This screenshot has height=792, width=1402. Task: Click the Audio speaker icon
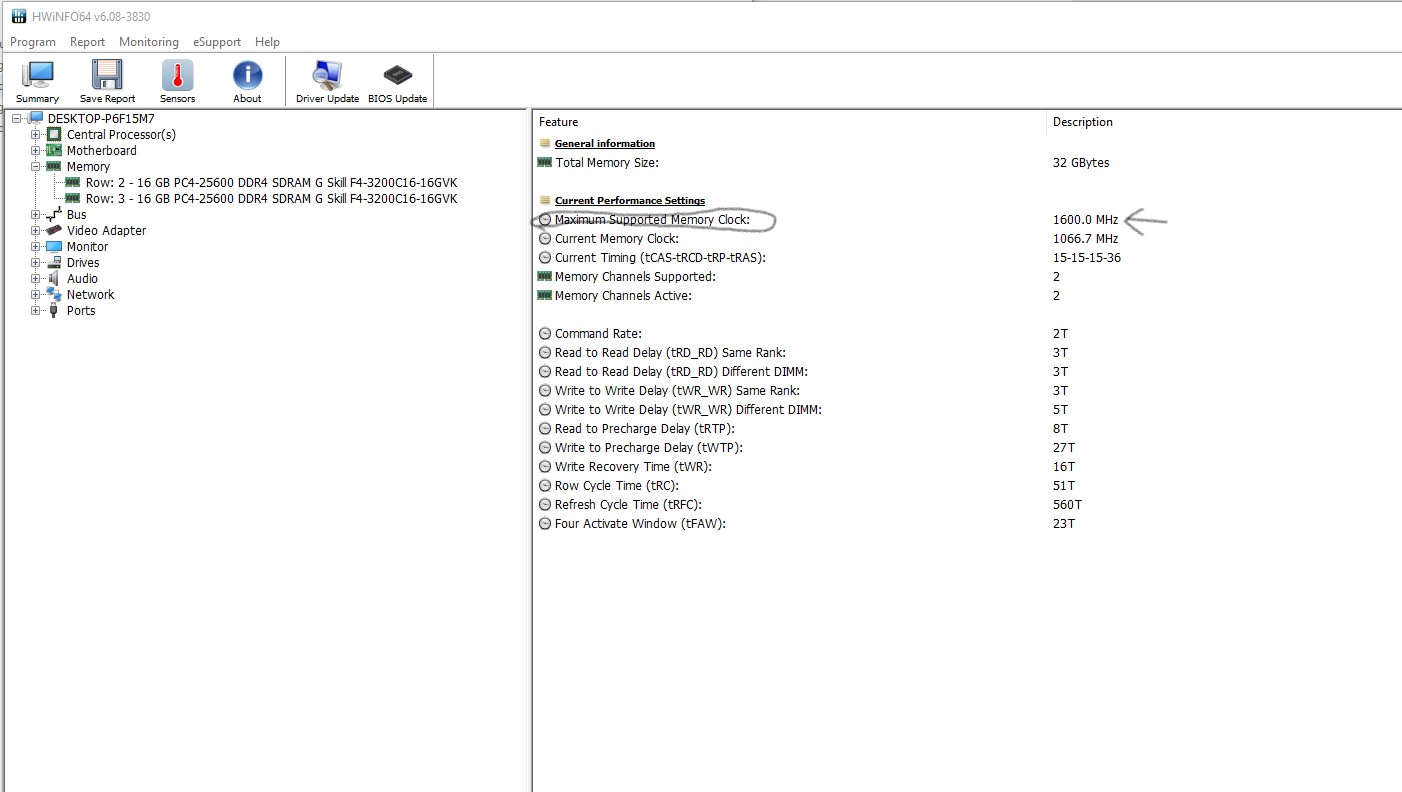point(54,278)
